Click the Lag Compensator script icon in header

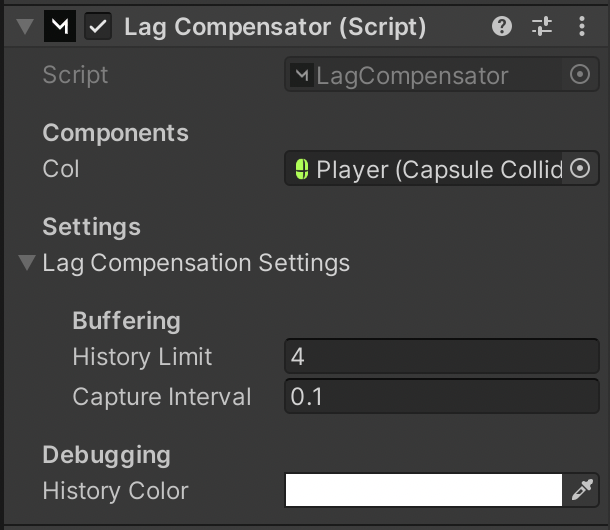pos(60,27)
